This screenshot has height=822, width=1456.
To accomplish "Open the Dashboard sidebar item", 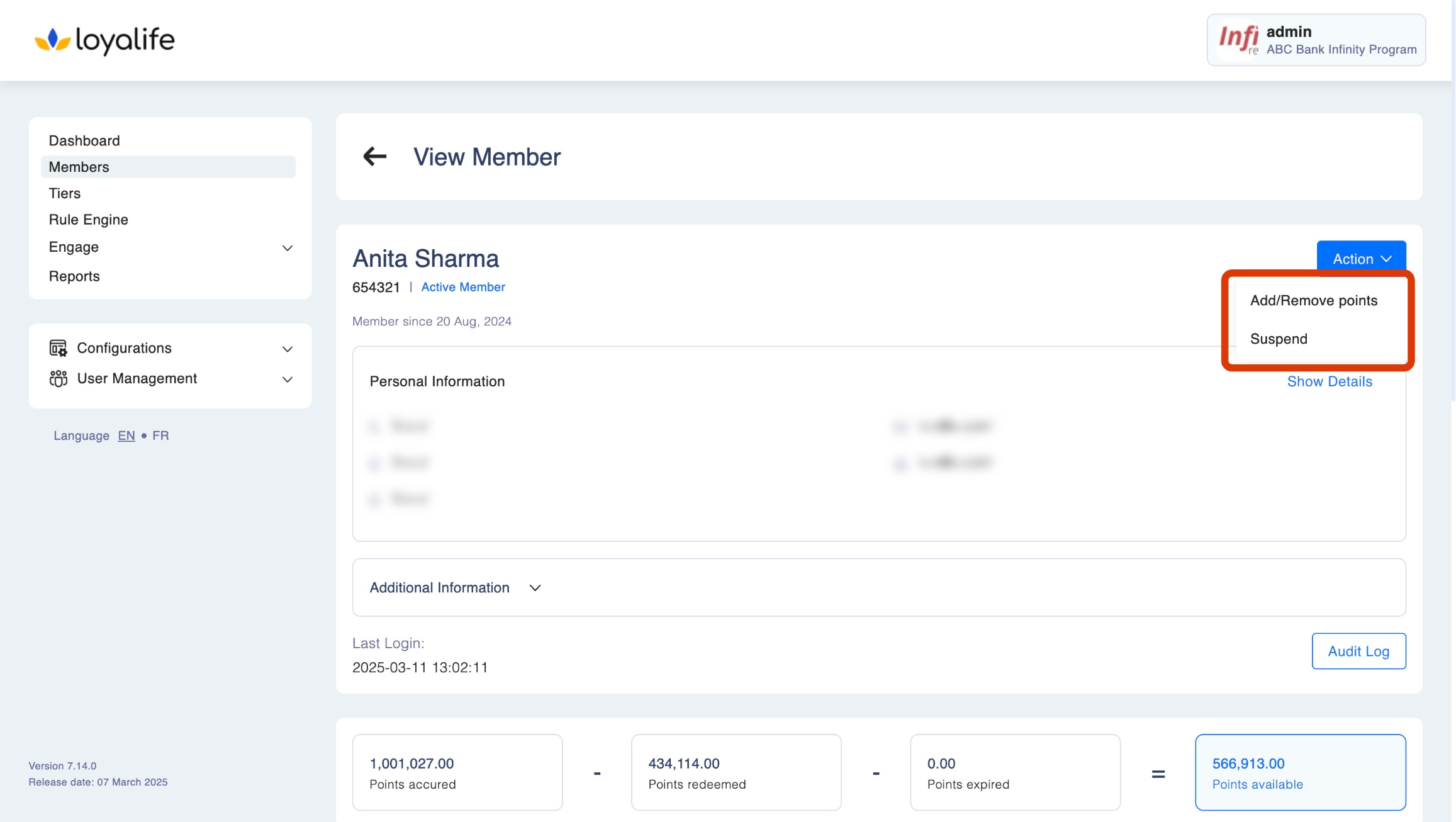I will coord(84,140).
